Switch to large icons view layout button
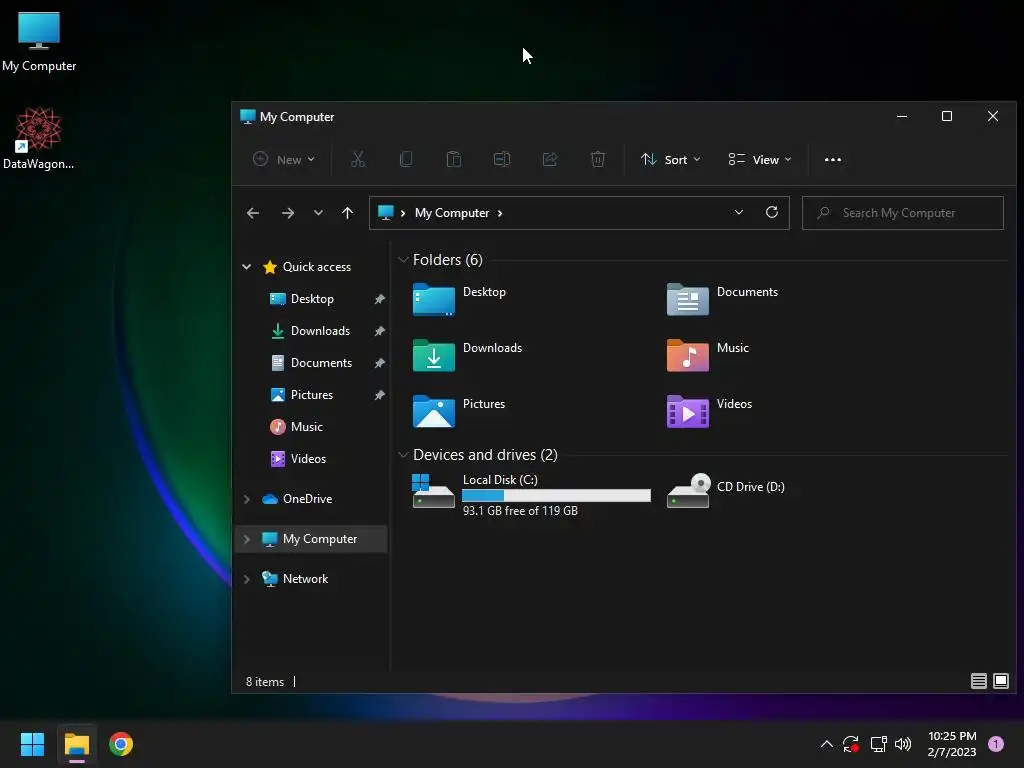 (x=1000, y=681)
